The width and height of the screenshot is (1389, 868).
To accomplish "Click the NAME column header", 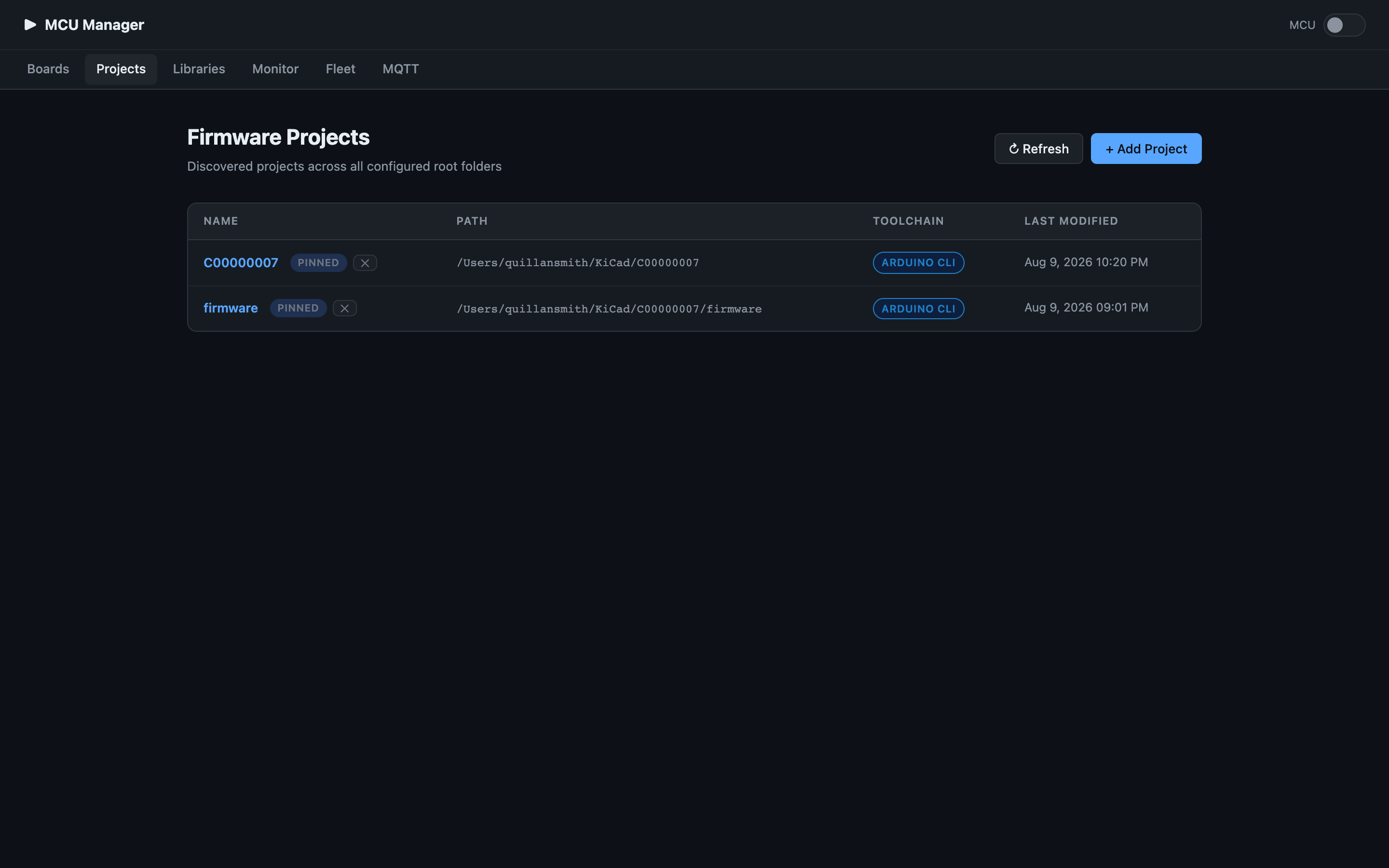I will point(221,221).
